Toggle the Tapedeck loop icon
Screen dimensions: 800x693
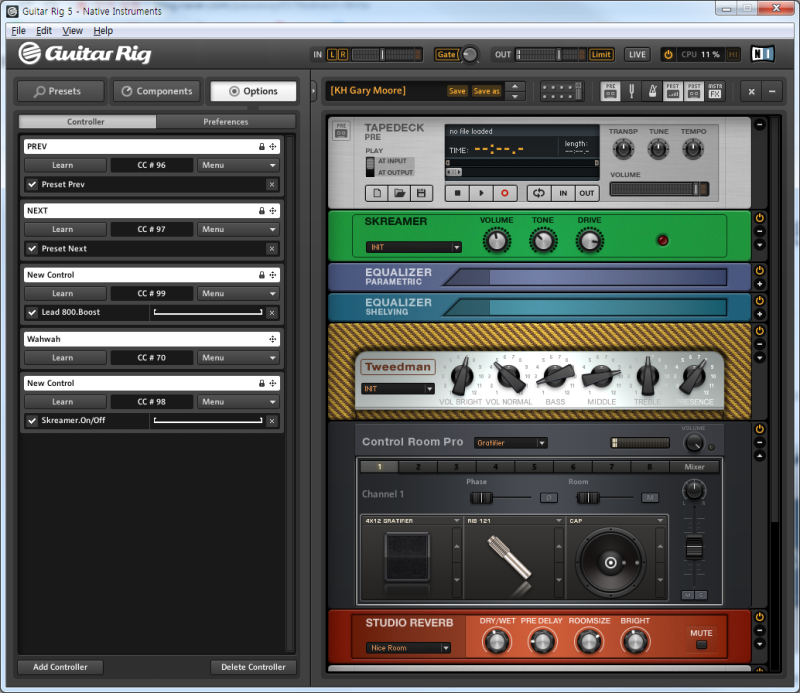pyautogui.click(x=539, y=193)
